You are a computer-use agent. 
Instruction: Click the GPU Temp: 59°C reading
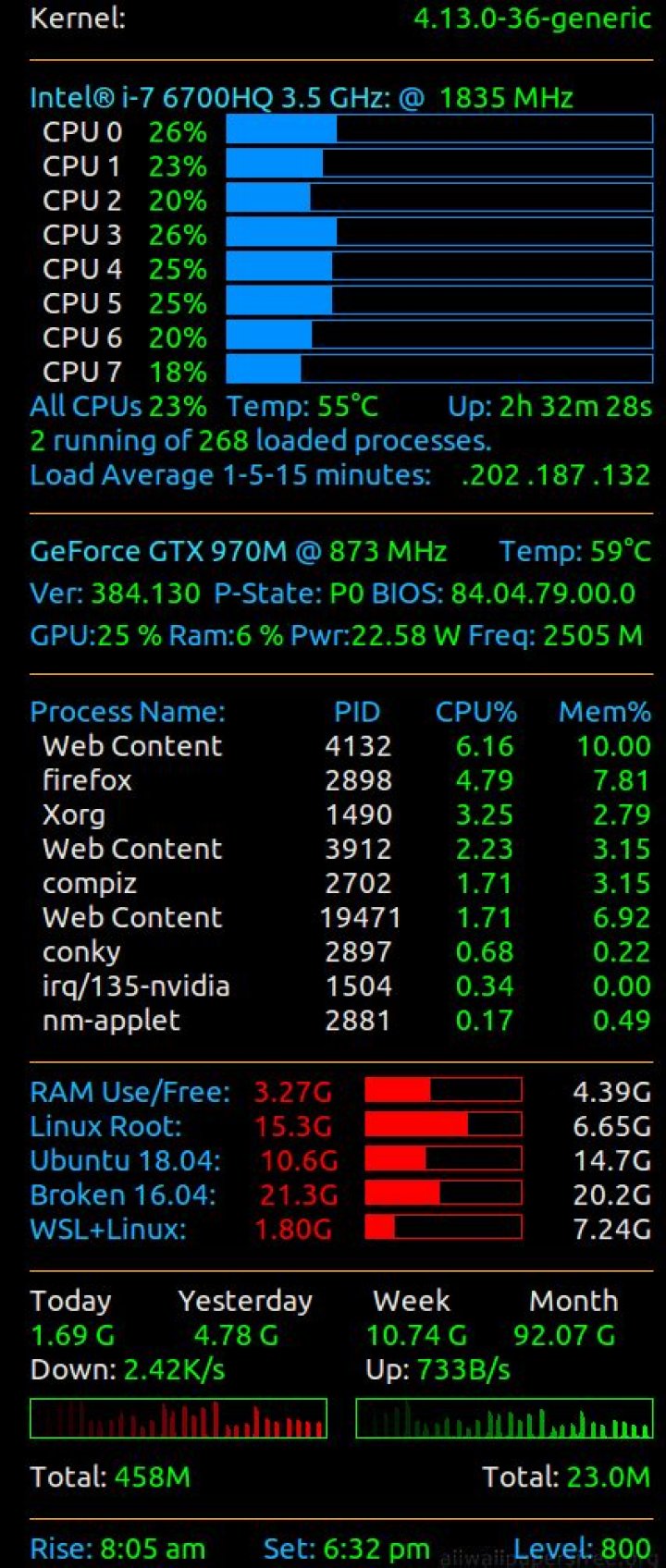(575, 551)
